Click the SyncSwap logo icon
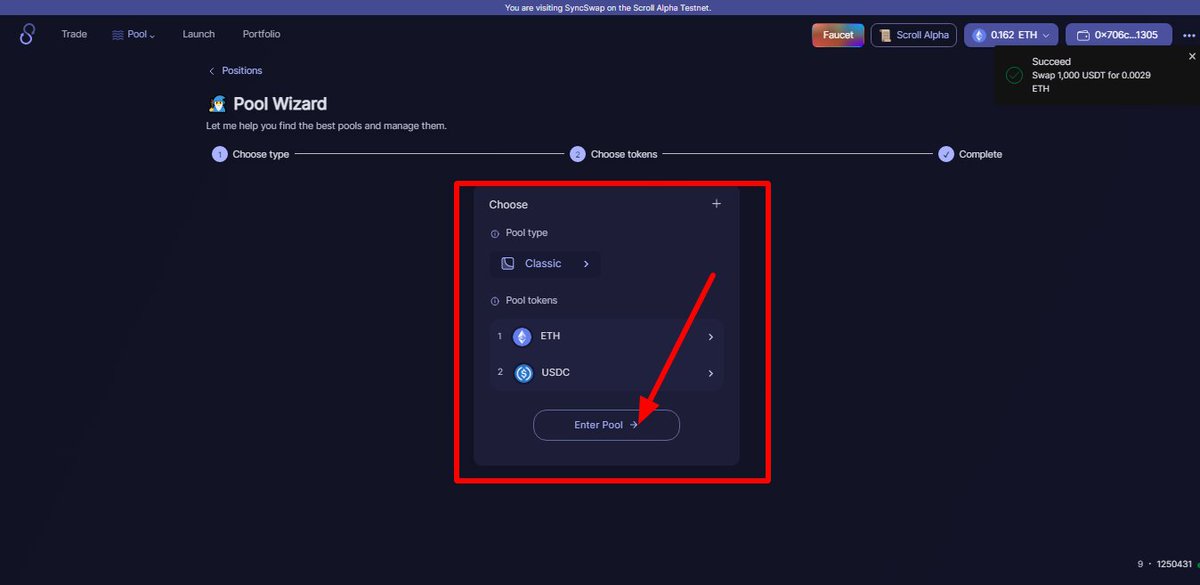The width and height of the screenshot is (1200, 585). [26, 33]
